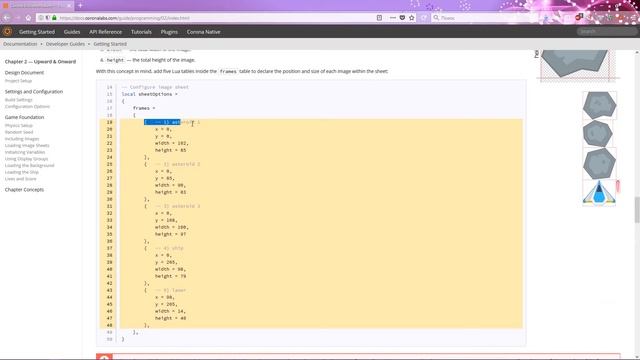This screenshot has height=360, width=640.
Task: Open Loading the Background sidebar link
Action: (29, 166)
